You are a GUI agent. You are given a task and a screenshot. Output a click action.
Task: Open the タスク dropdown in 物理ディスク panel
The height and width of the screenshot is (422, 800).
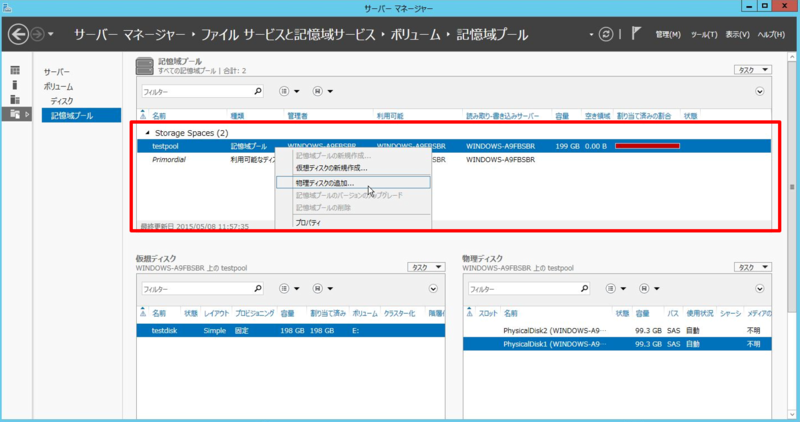(753, 267)
